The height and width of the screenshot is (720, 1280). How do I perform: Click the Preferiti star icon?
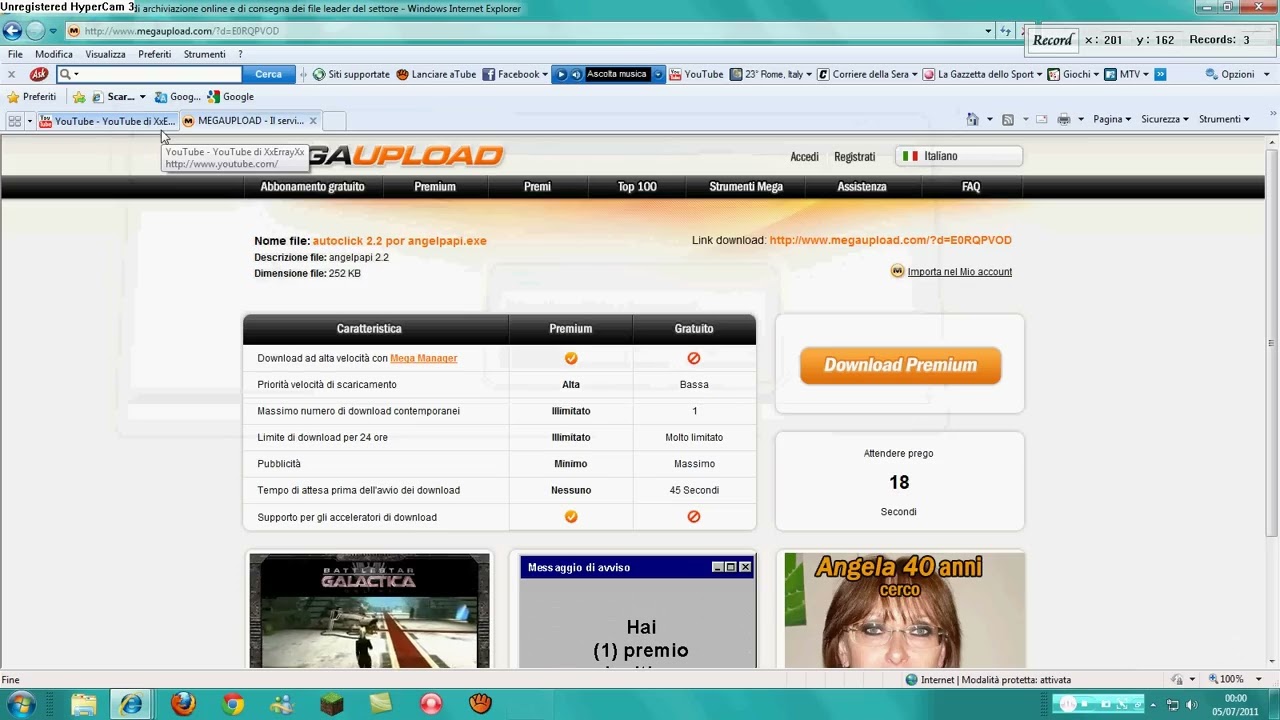coord(13,97)
